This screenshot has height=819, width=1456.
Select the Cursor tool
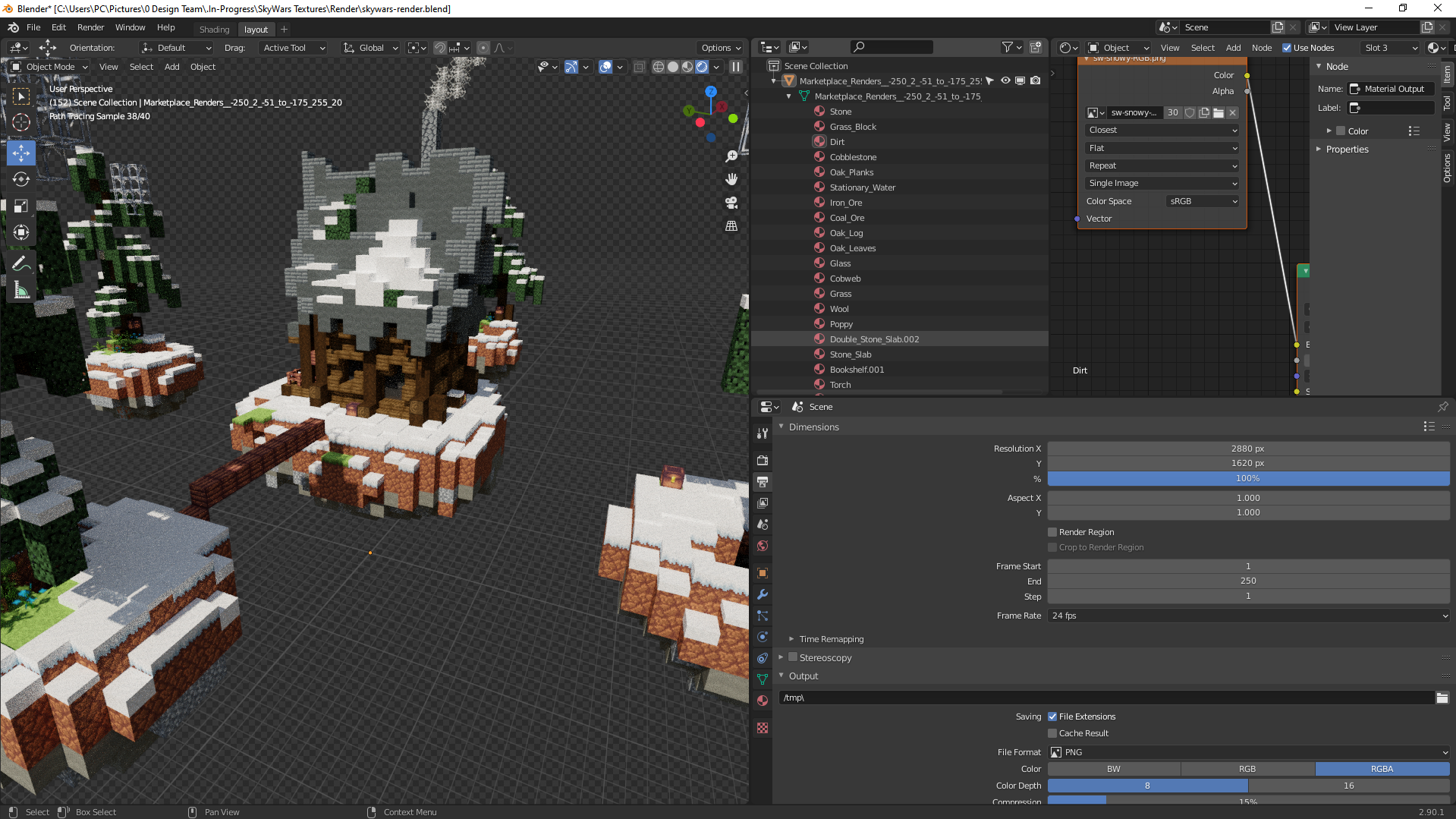click(21, 122)
